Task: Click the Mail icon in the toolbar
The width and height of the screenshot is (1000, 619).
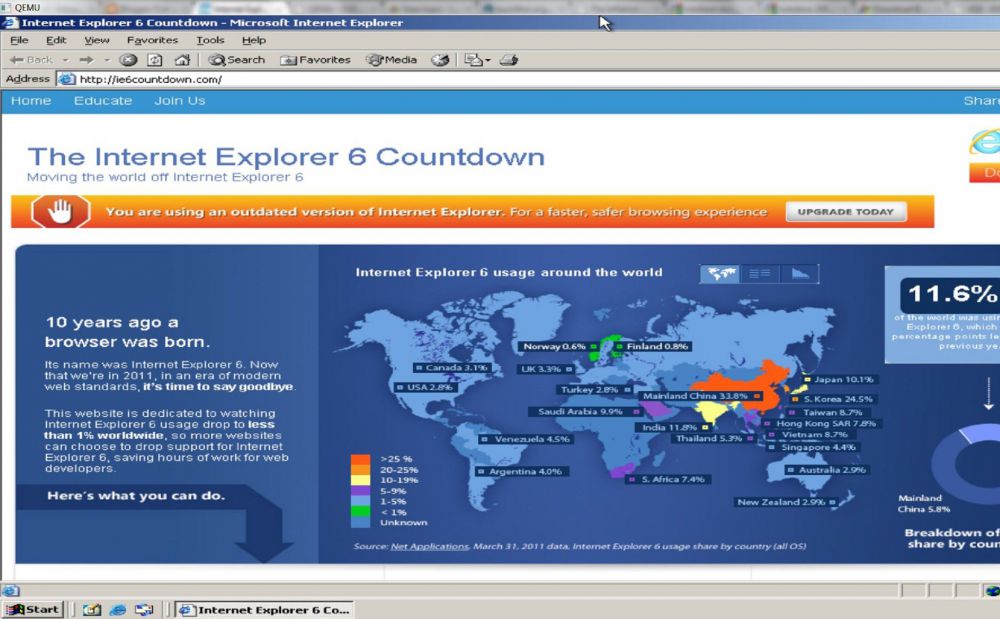Action: coord(473,60)
